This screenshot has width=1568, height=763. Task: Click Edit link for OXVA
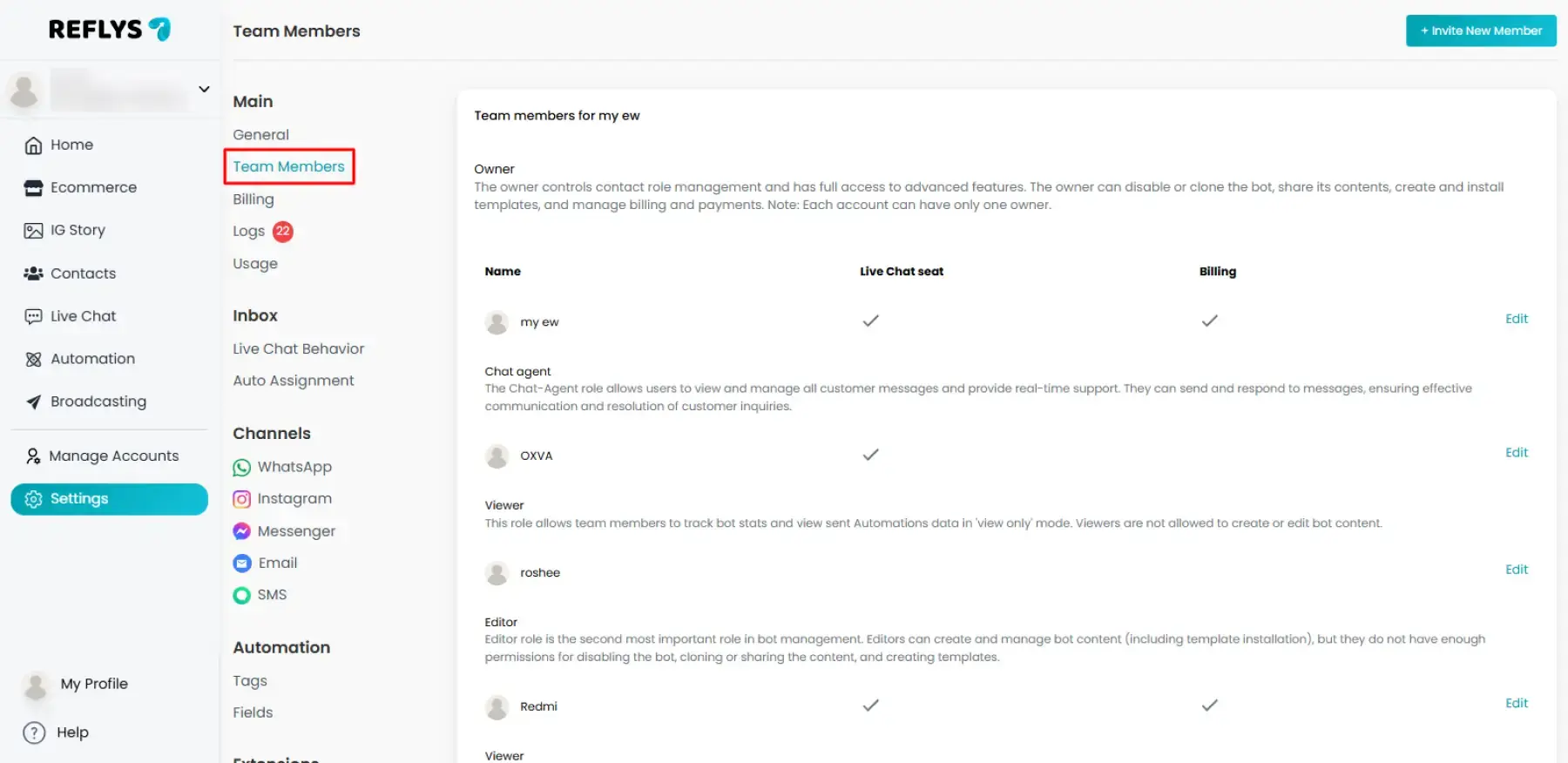pyautogui.click(x=1516, y=453)
